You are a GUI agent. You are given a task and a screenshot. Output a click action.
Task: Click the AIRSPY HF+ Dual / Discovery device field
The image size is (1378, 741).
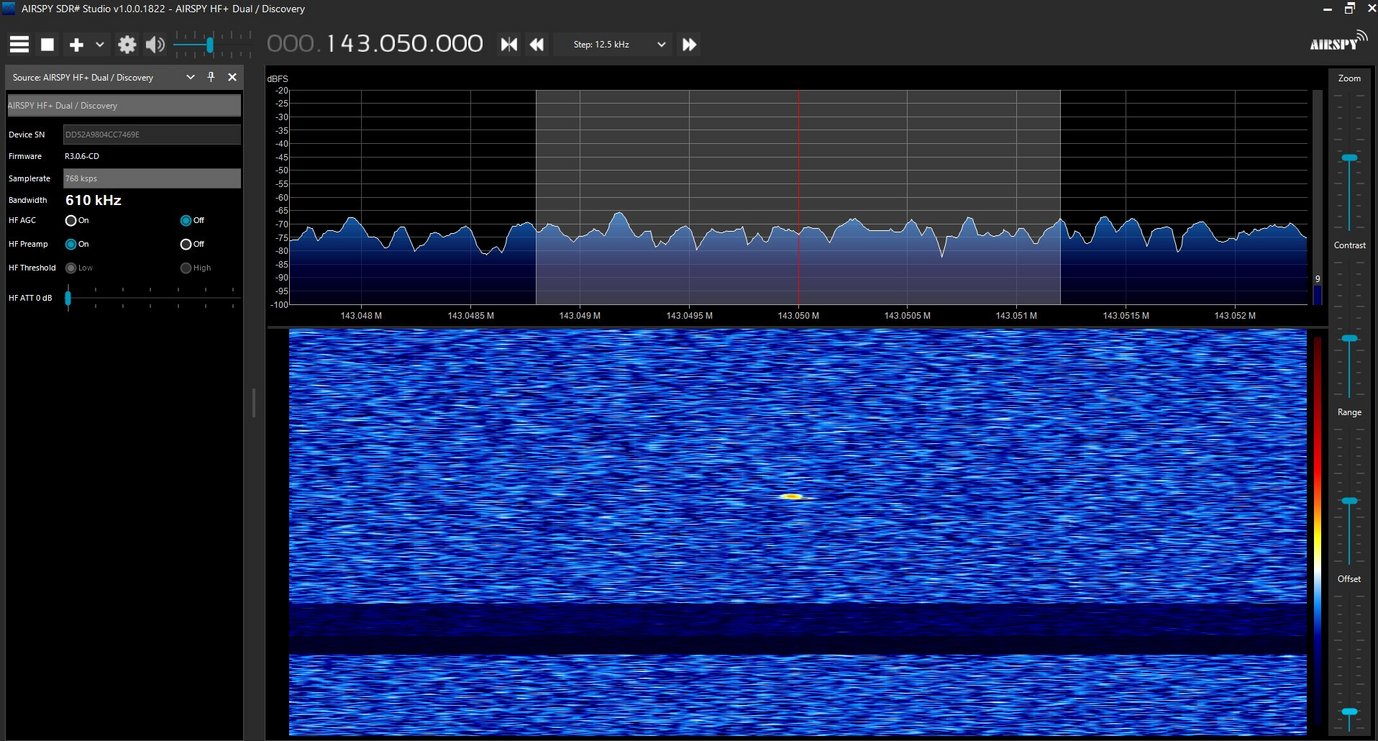click(x=124, y=105)
